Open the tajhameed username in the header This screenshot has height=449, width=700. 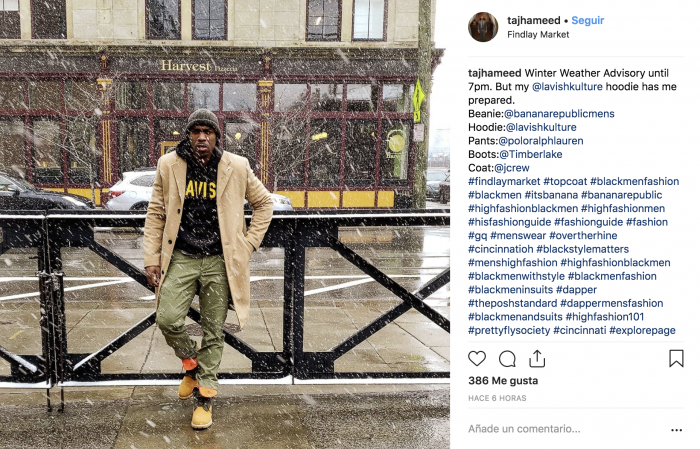(x=533, y=20)
